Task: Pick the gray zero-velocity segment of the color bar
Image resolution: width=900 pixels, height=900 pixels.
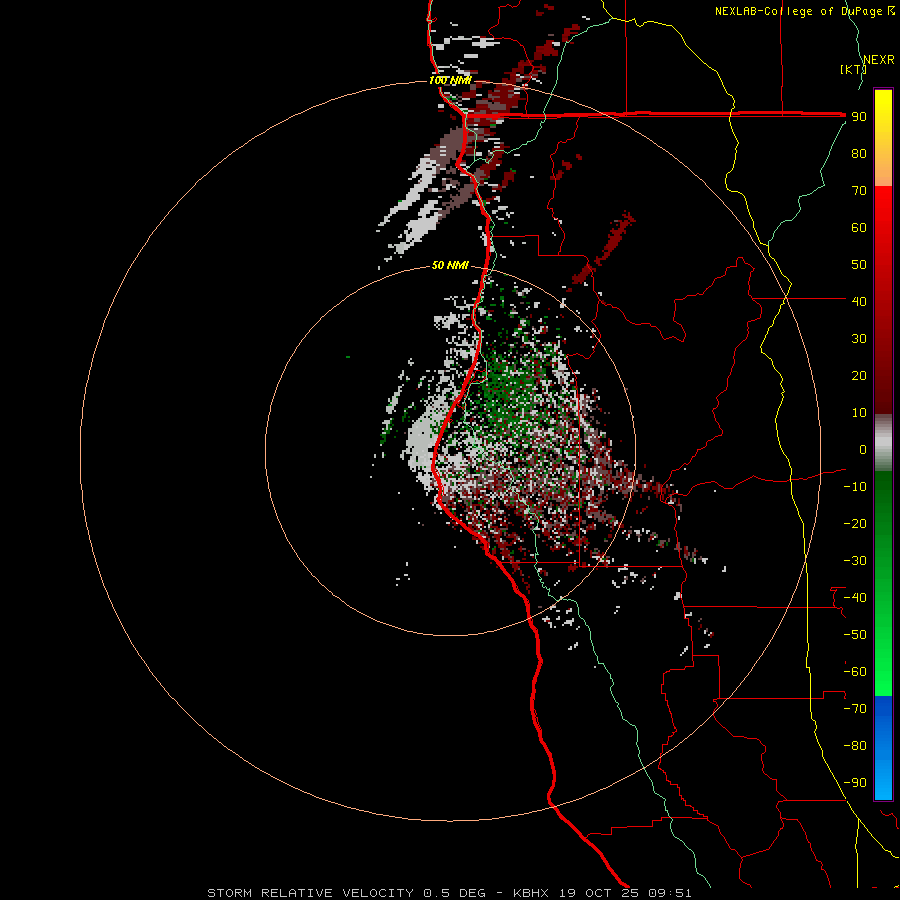Action: coord(883,443)
